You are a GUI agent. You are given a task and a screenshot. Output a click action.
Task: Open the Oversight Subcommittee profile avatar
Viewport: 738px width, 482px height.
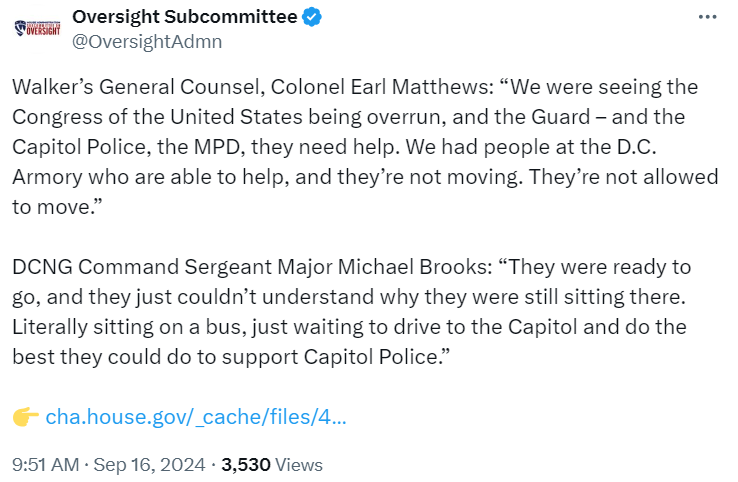pos(39,29)
